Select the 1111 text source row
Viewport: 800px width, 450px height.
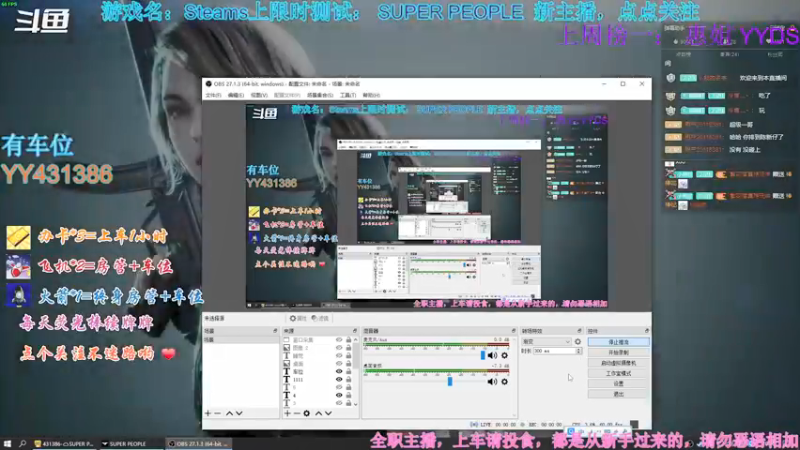pyautogui.click(x=317, y=380)
